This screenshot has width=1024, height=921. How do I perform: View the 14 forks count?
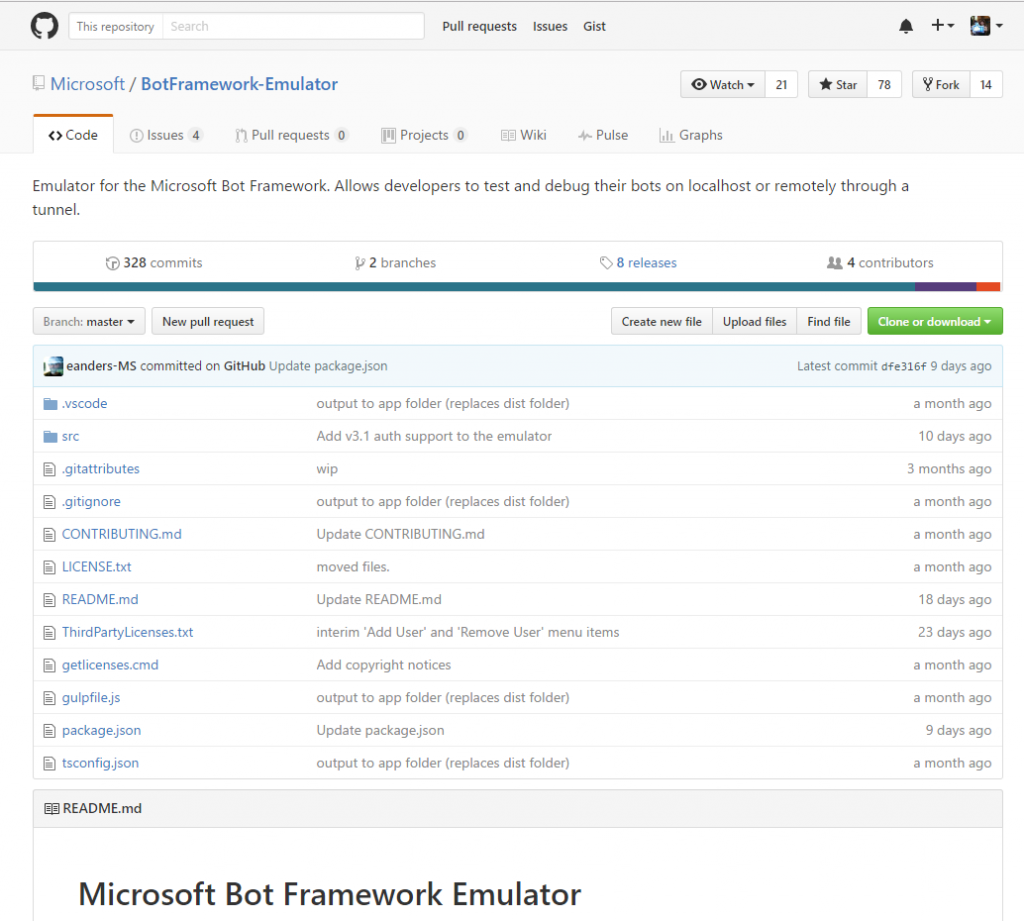click(x=986, y=84)
